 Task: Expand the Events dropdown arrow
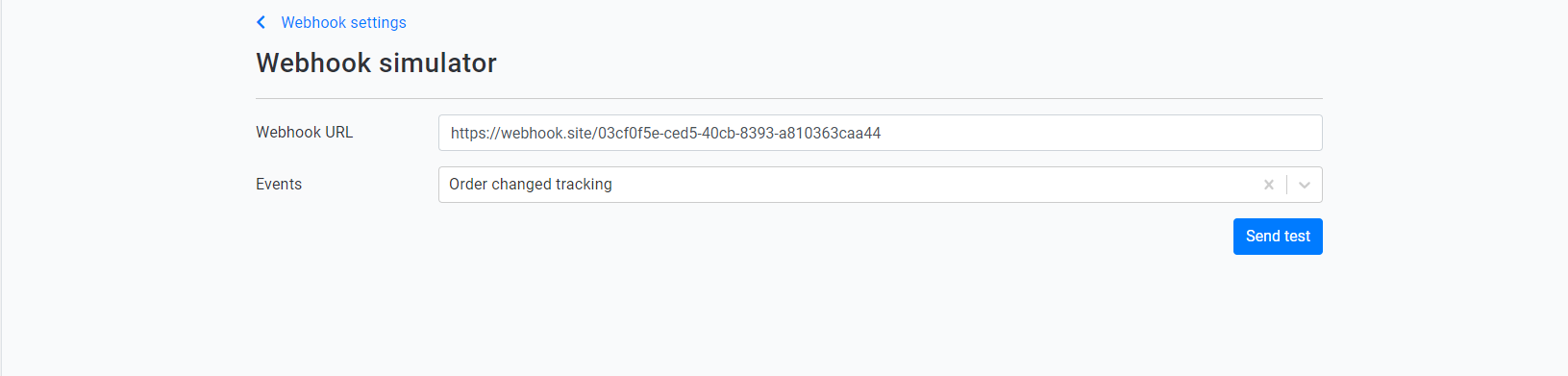pyautogui.click(x=1305, y=185)
